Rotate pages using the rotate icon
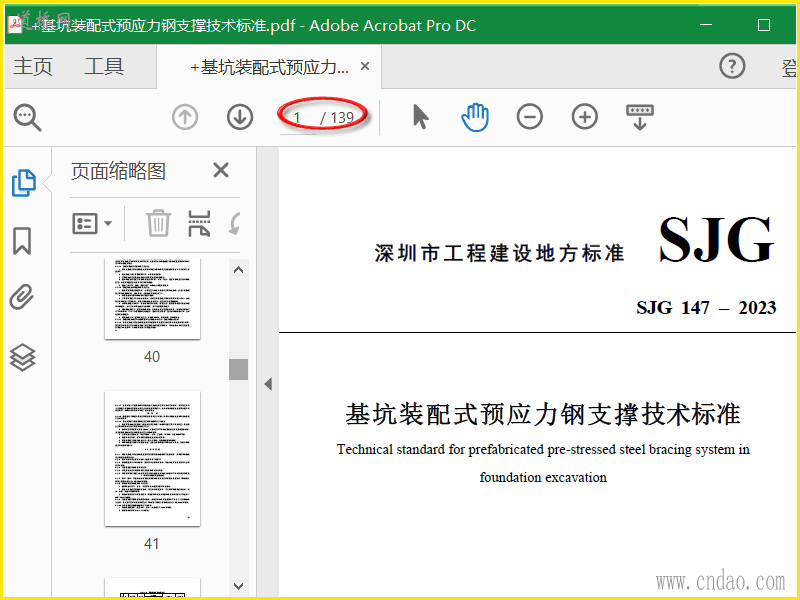 (235, 223)
